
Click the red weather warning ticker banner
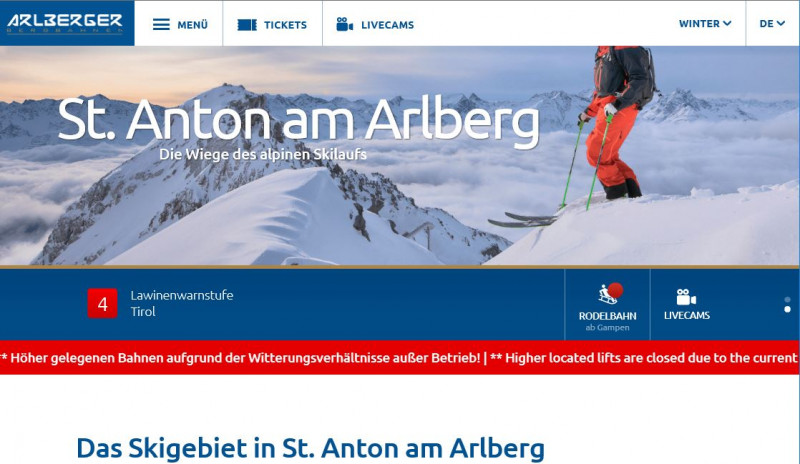tap(399, 357)
